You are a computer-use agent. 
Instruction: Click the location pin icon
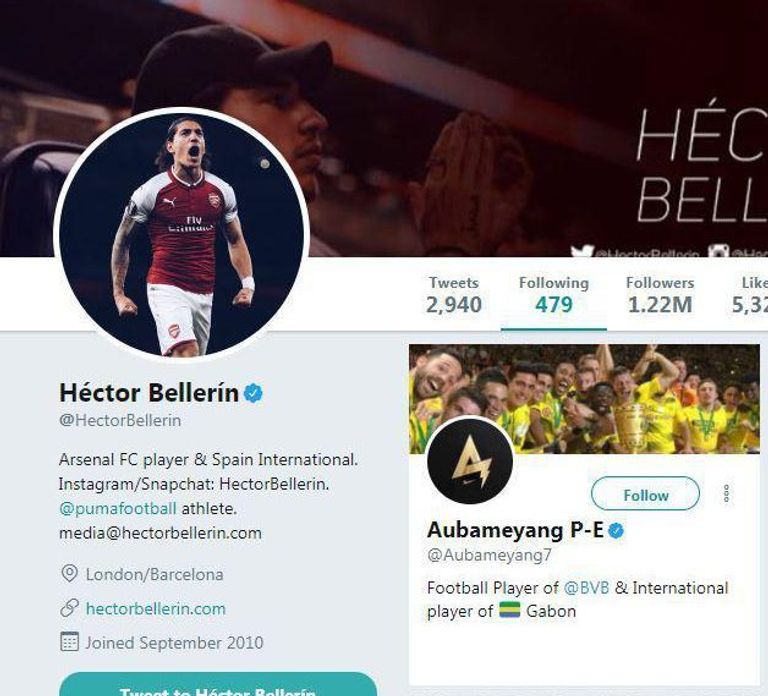[69, 574]
